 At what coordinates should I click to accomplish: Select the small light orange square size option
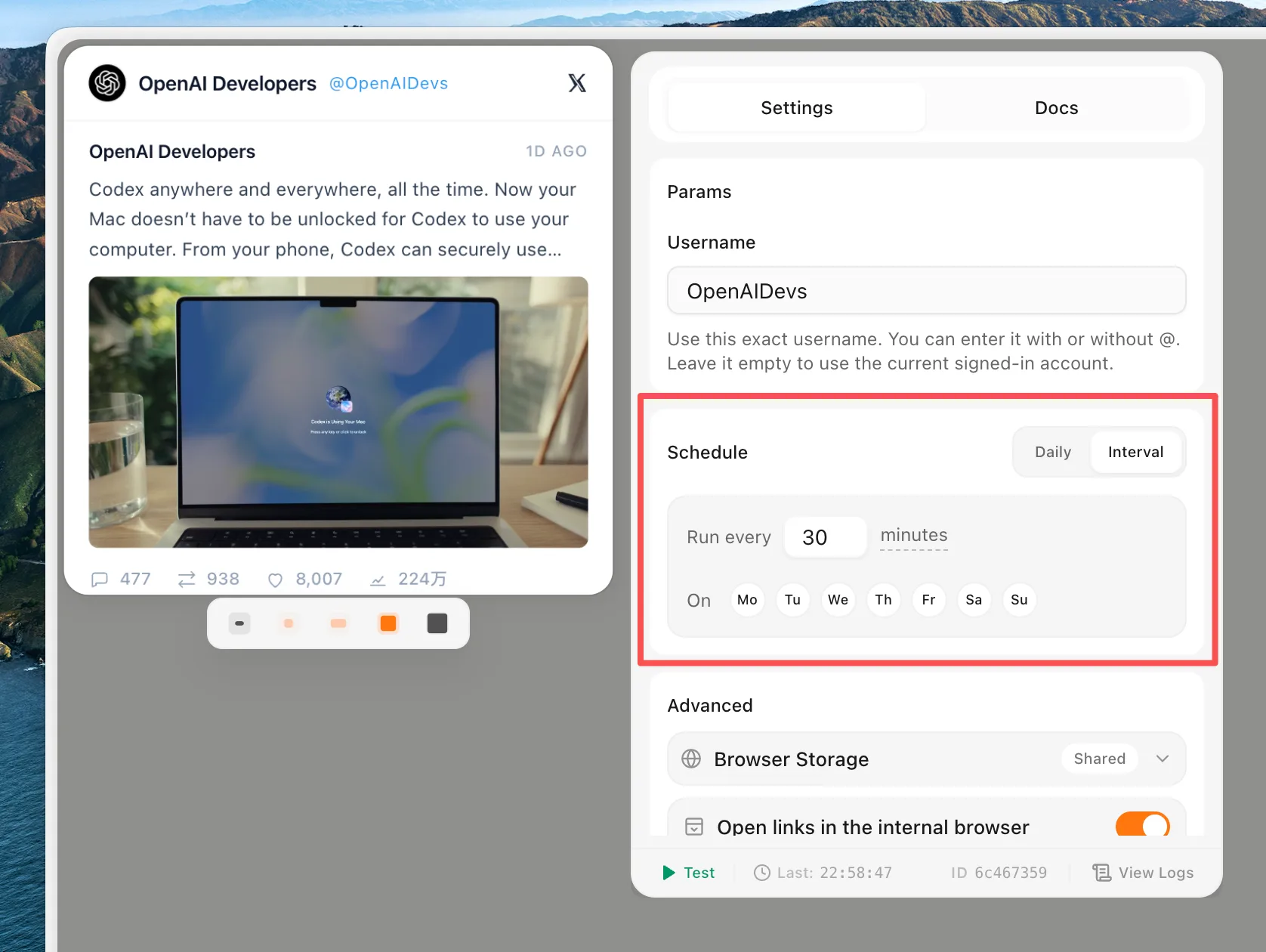[x=289, y=623]
